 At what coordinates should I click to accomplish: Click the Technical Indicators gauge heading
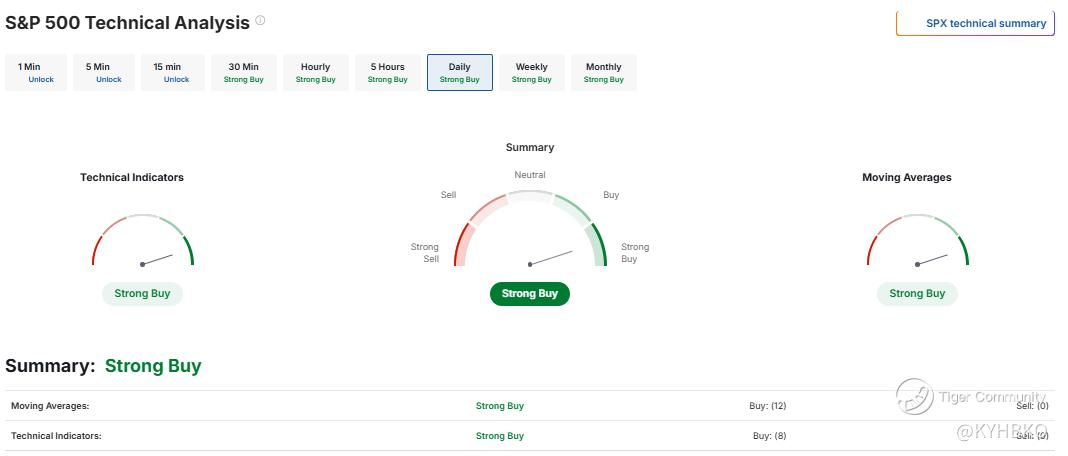click(132, 177)
